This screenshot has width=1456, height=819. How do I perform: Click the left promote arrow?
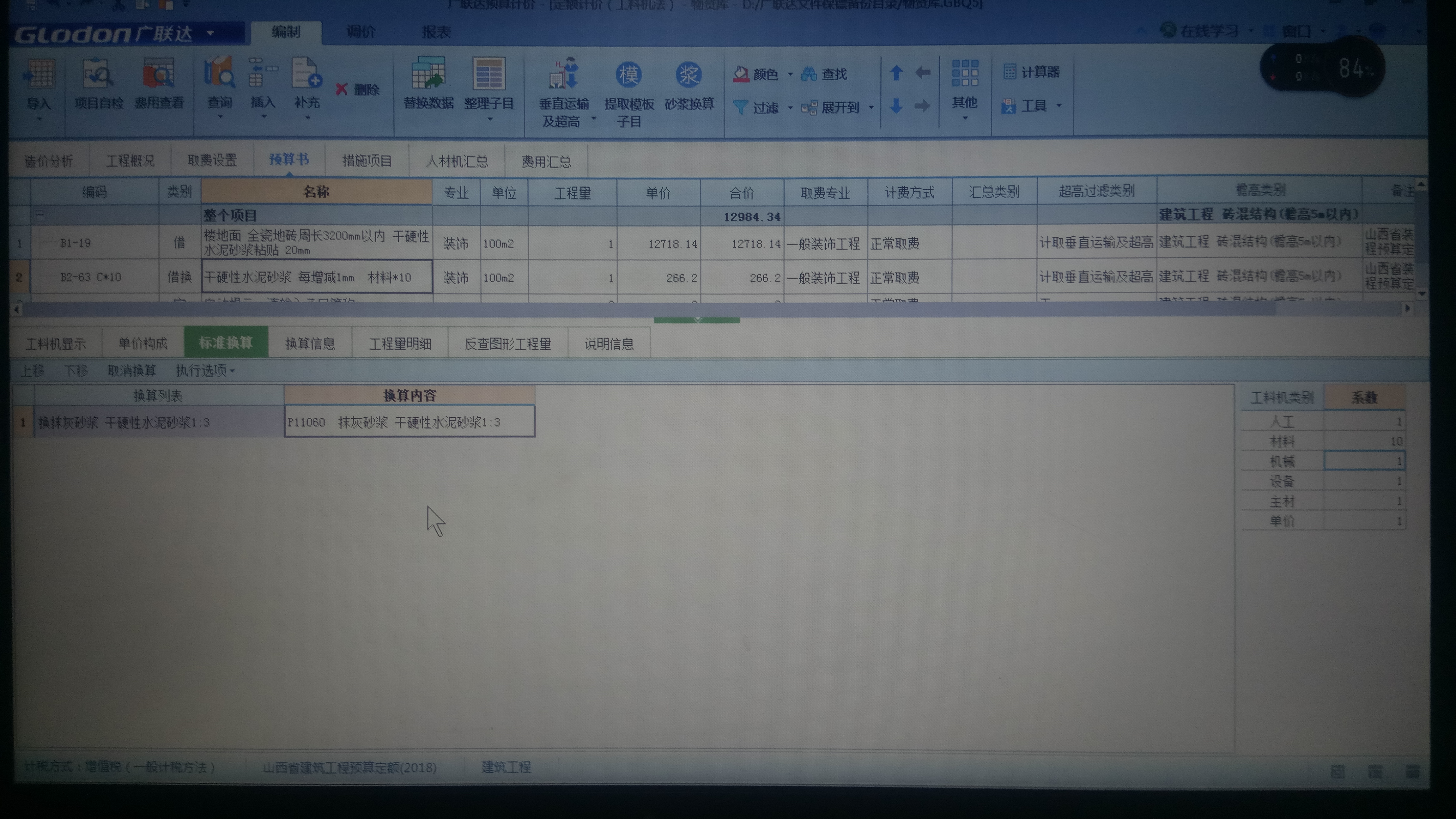(x=922, y=72)
